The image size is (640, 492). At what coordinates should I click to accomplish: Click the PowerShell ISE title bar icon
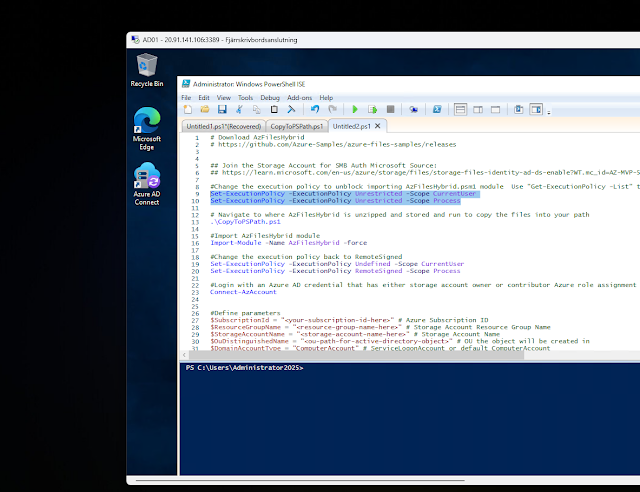(186, 84)
